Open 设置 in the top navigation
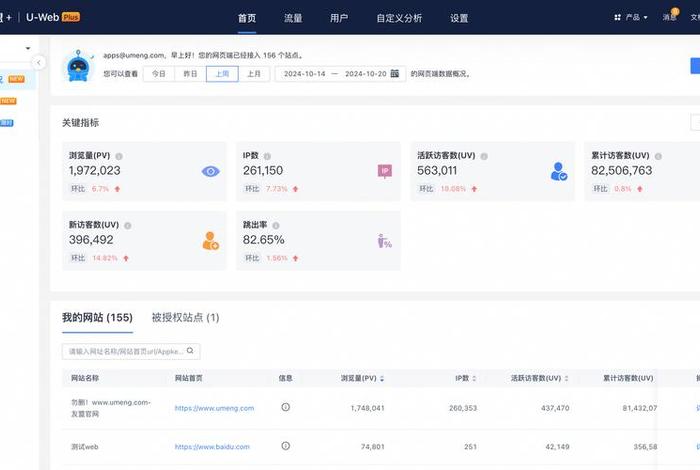This screenshot has width=700, height=470. click(459, 18)
